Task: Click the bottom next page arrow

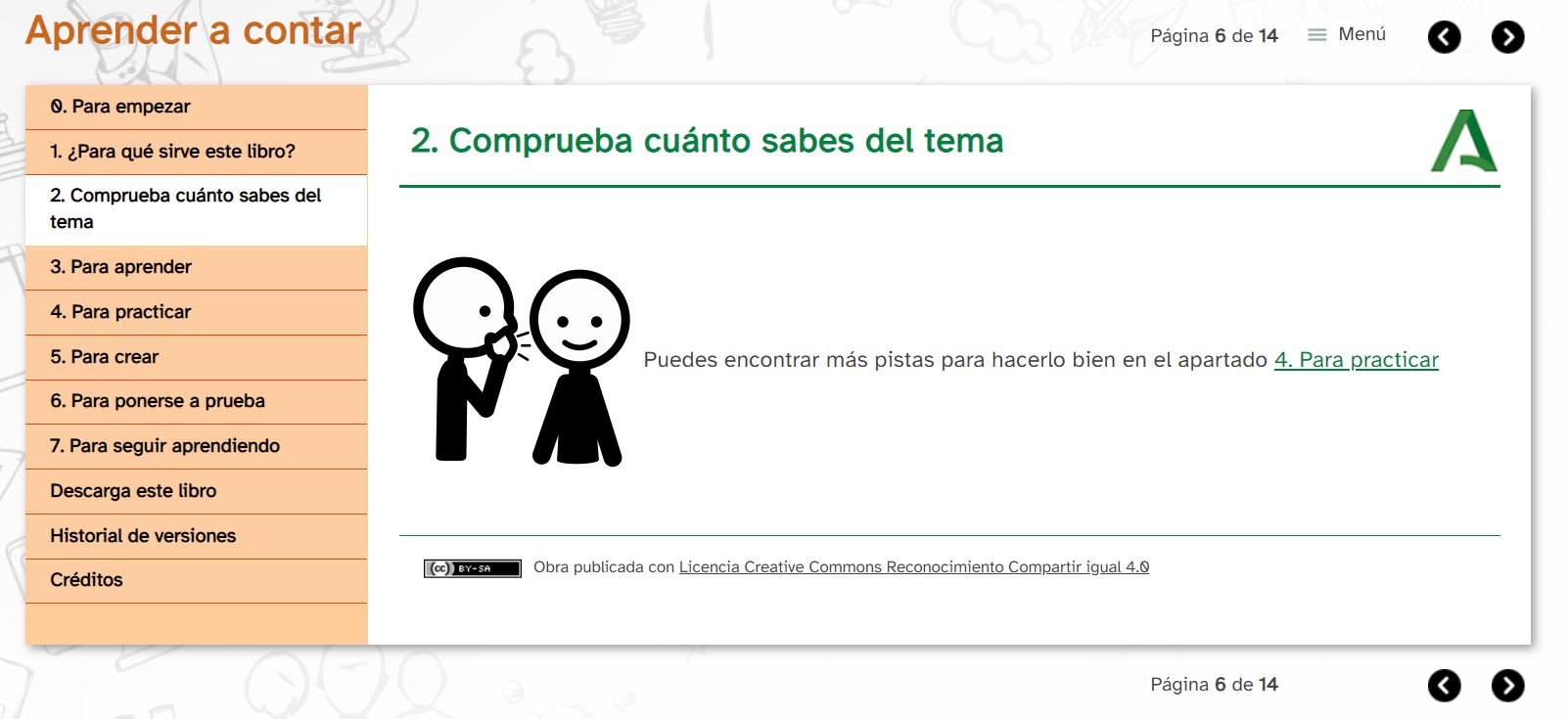Action: [x=1507, y=686]
